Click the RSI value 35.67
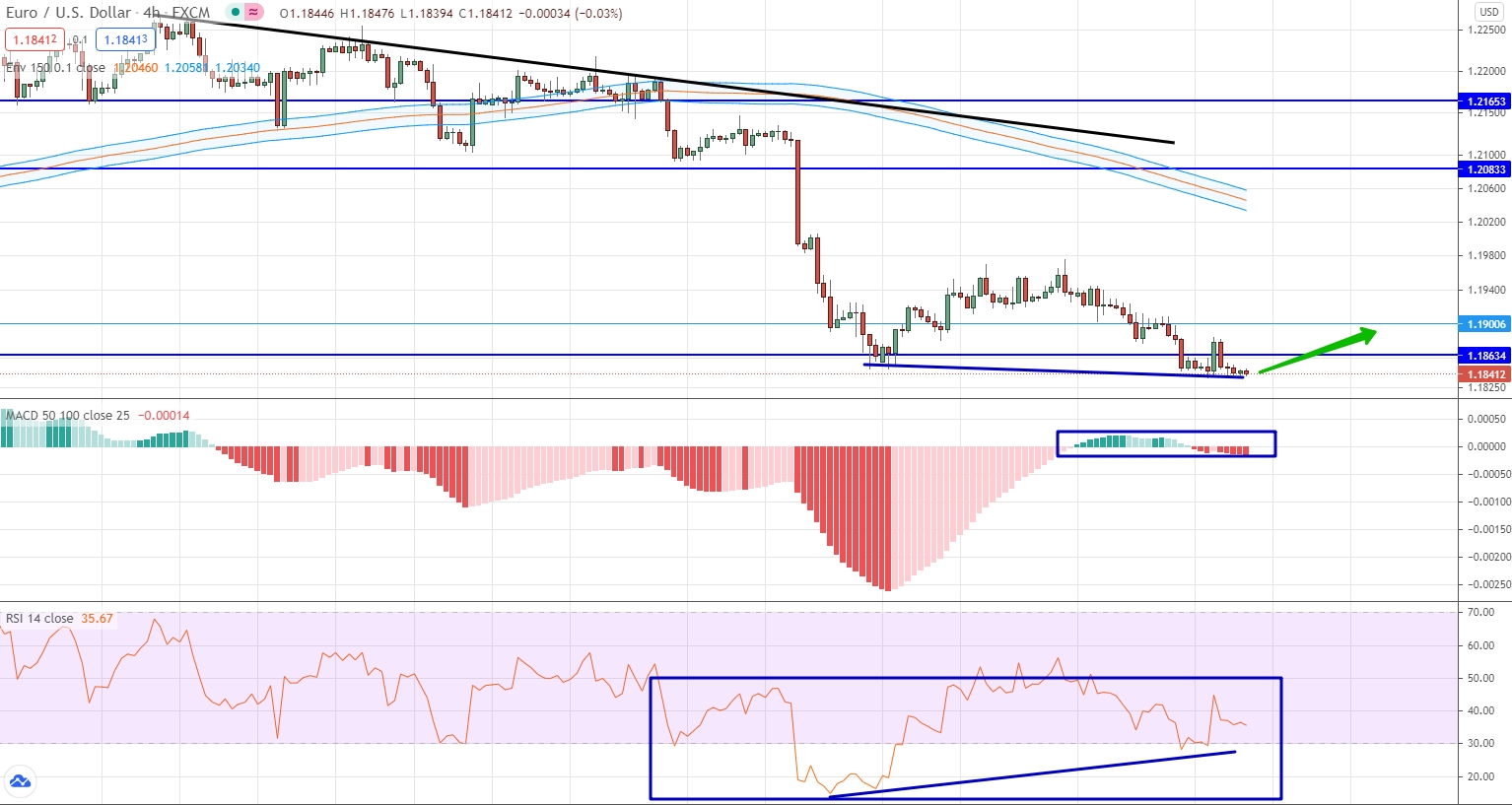The image size is (1512, 805). pos(98,619)
